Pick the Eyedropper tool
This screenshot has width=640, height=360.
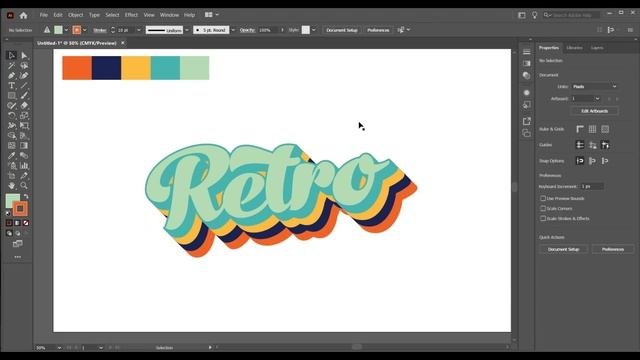tap(11, 156)
